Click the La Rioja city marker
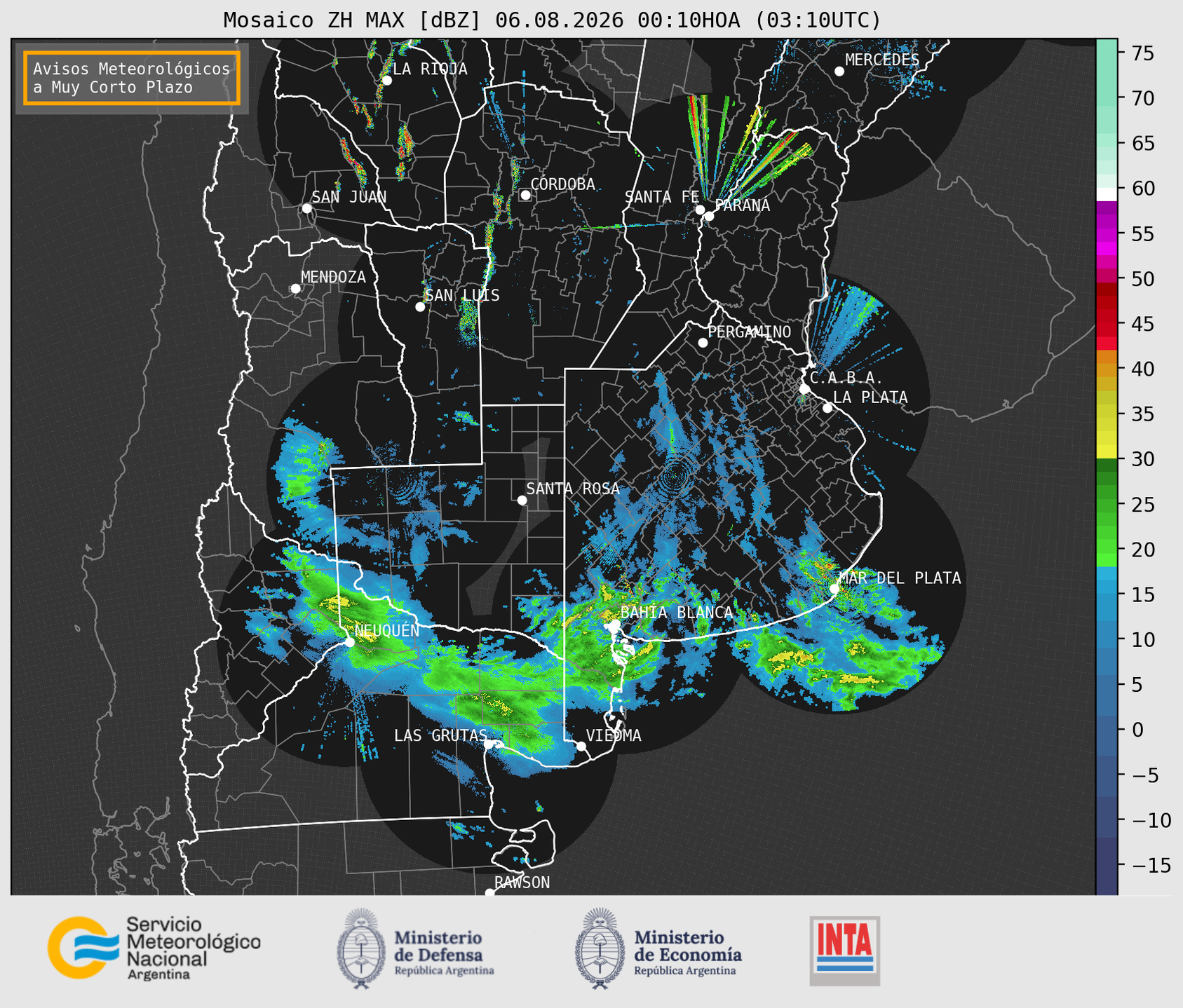 click(386, 81)
